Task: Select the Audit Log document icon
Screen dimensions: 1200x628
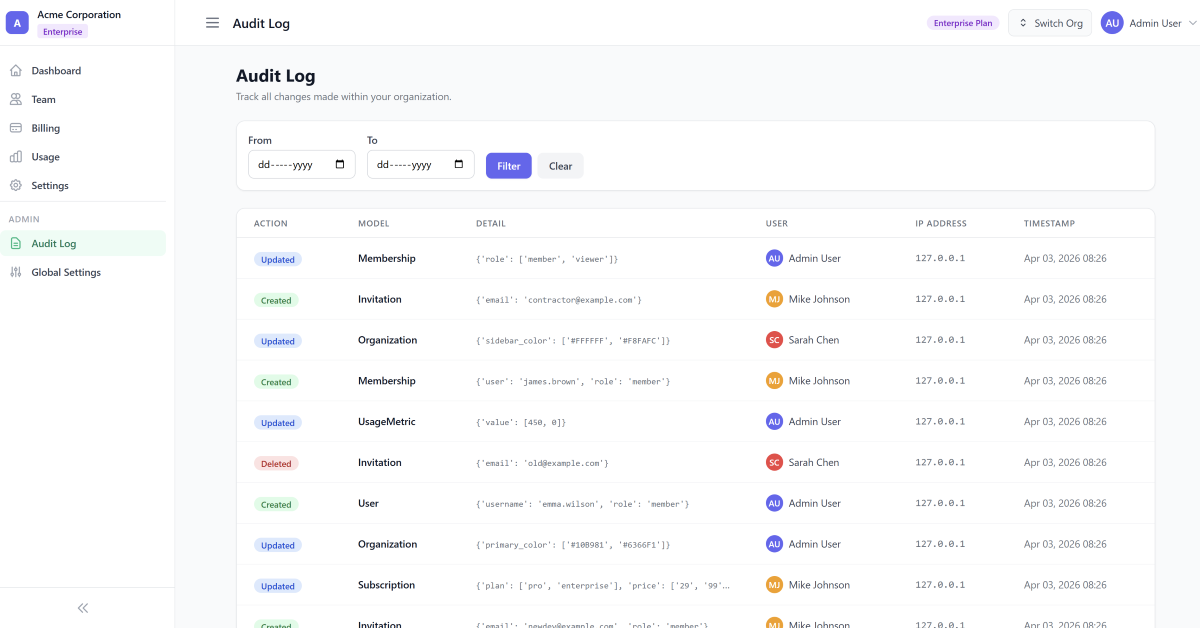Action: point(14,242)
